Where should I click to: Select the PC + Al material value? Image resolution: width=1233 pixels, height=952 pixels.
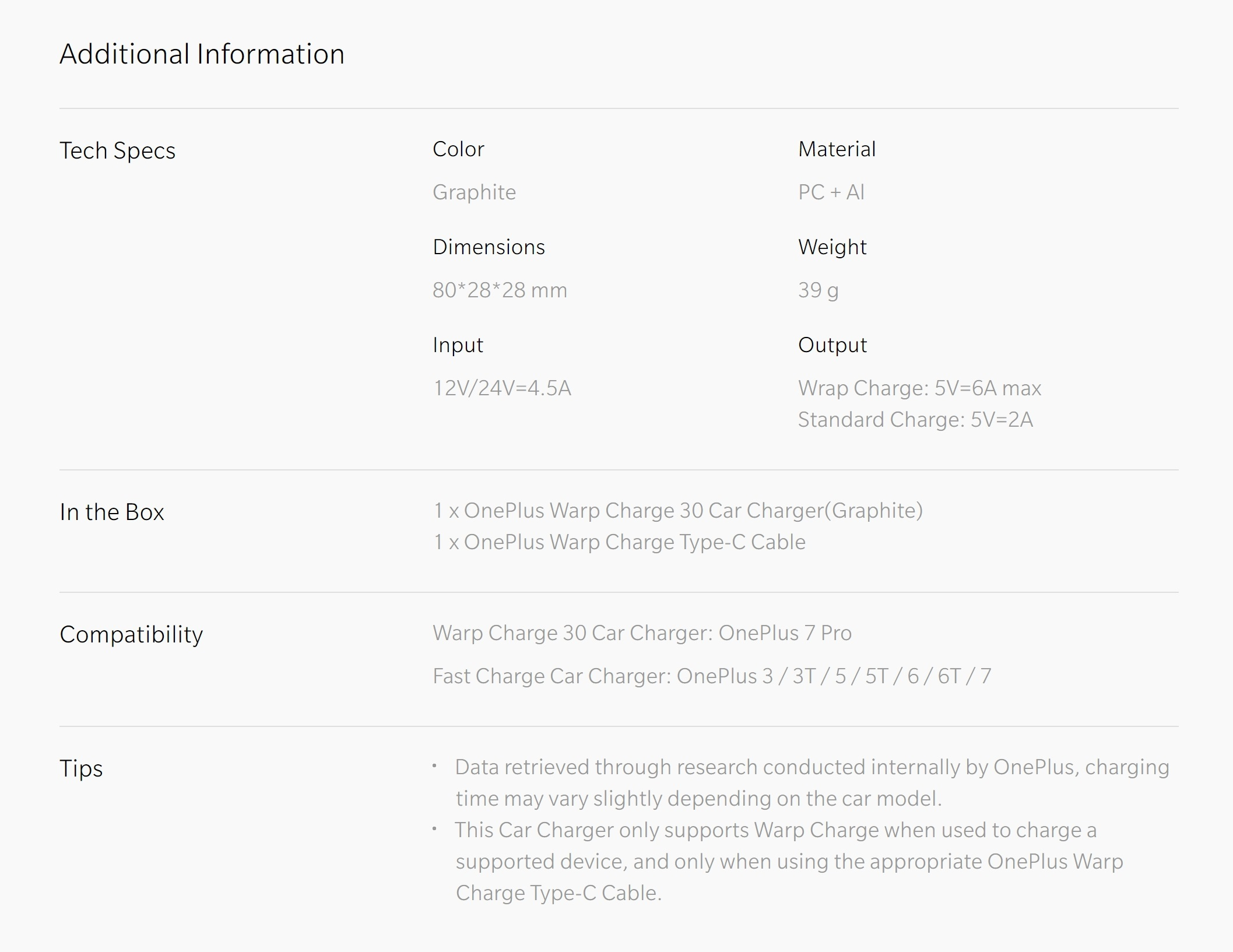(831, 192)
